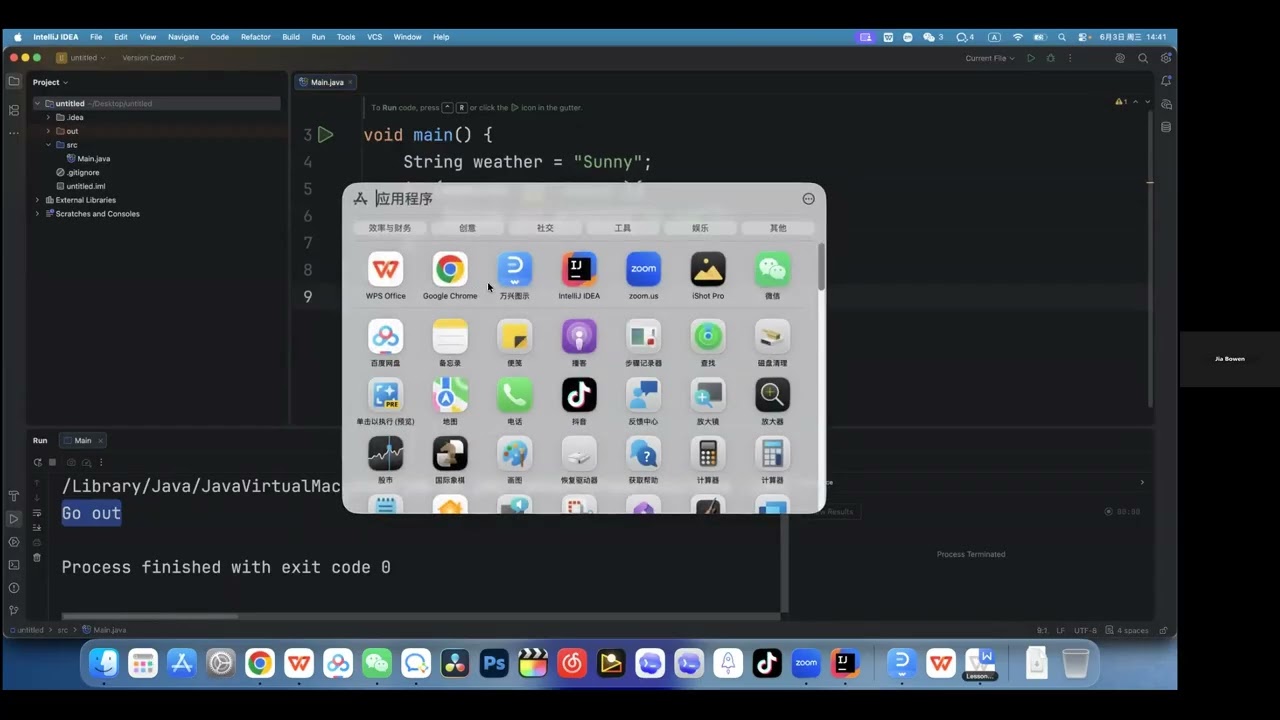
Task: Click the app launcher vertical scrollbar
Action: pyautogui.click(x=821, y=267)
